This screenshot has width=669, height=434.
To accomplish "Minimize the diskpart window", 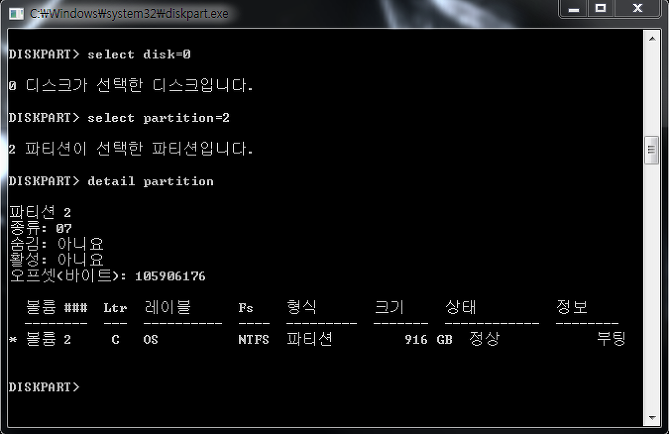I will (x=574, y=9).
